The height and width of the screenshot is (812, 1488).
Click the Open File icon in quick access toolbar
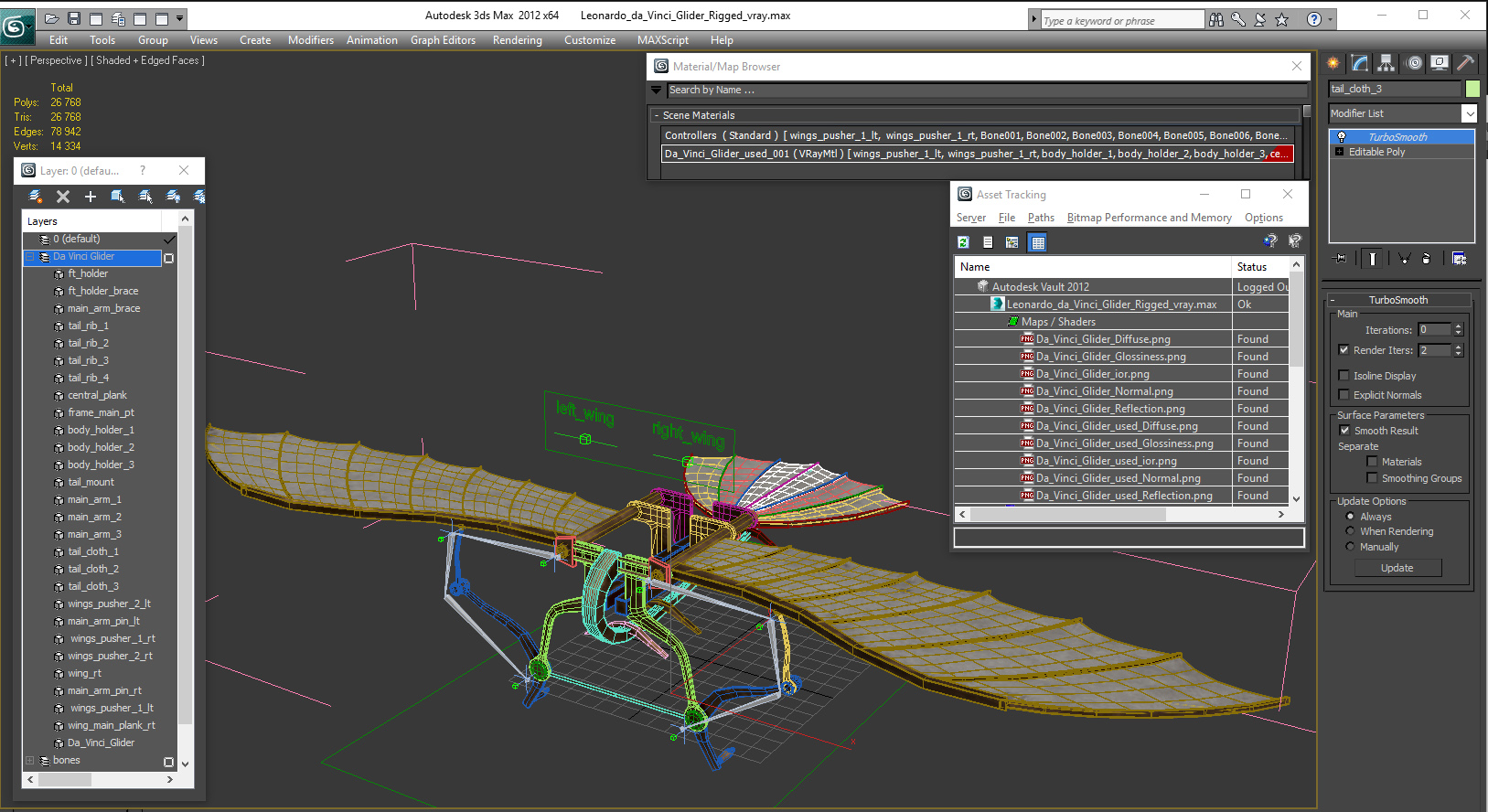click(x=52, y=17)
